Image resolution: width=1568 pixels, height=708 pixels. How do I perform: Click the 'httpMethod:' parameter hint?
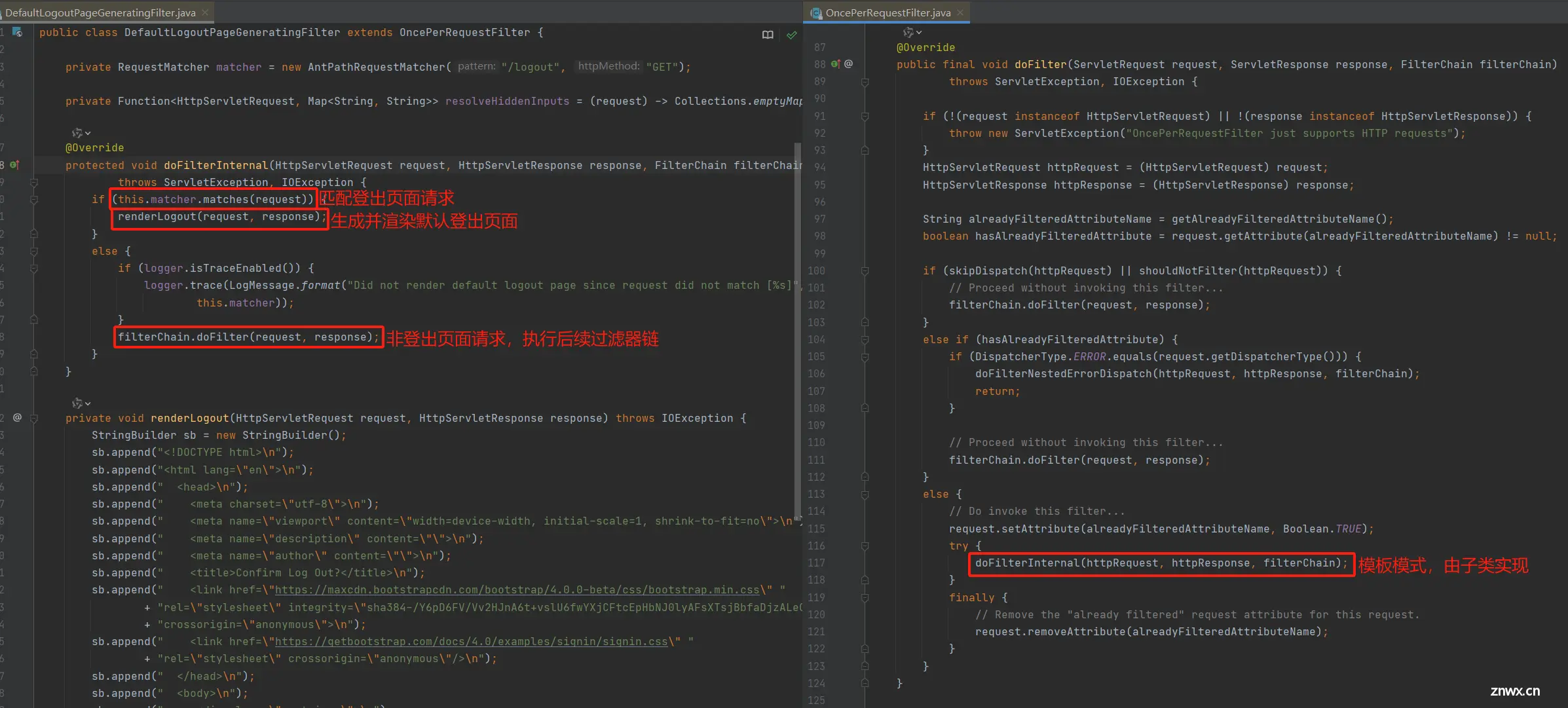pos(608,66)
